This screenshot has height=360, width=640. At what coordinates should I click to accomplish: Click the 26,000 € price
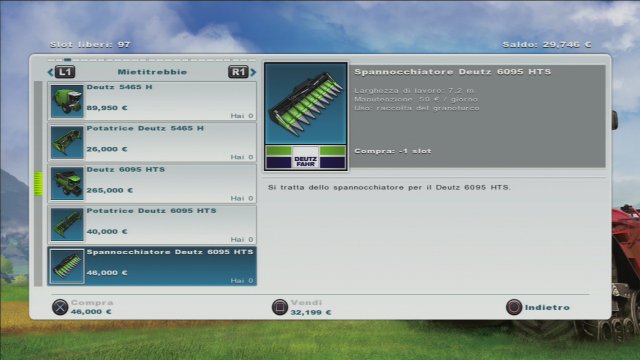click(x=107, y=149)
